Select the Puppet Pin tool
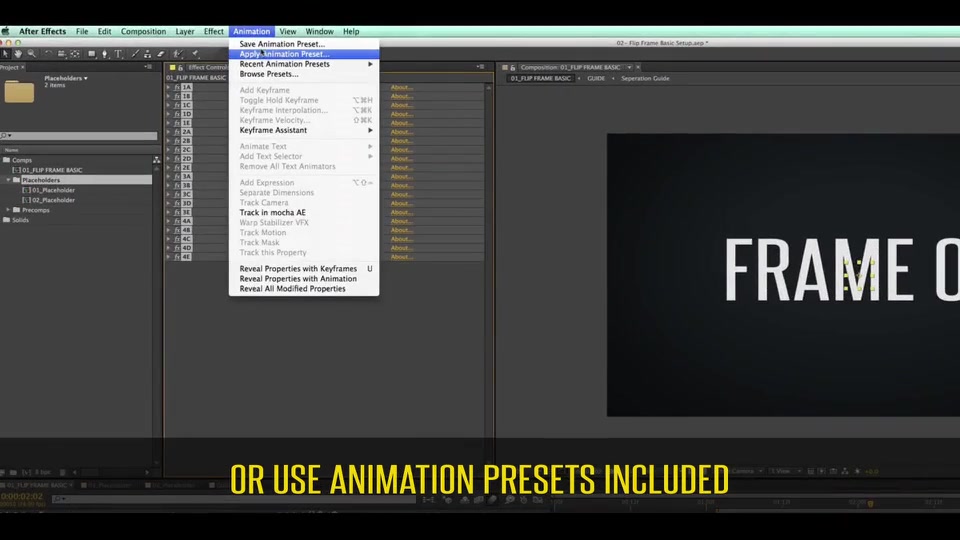Viewport: 960px width, 540px height. pyautogui.click(x=195, y=54)
